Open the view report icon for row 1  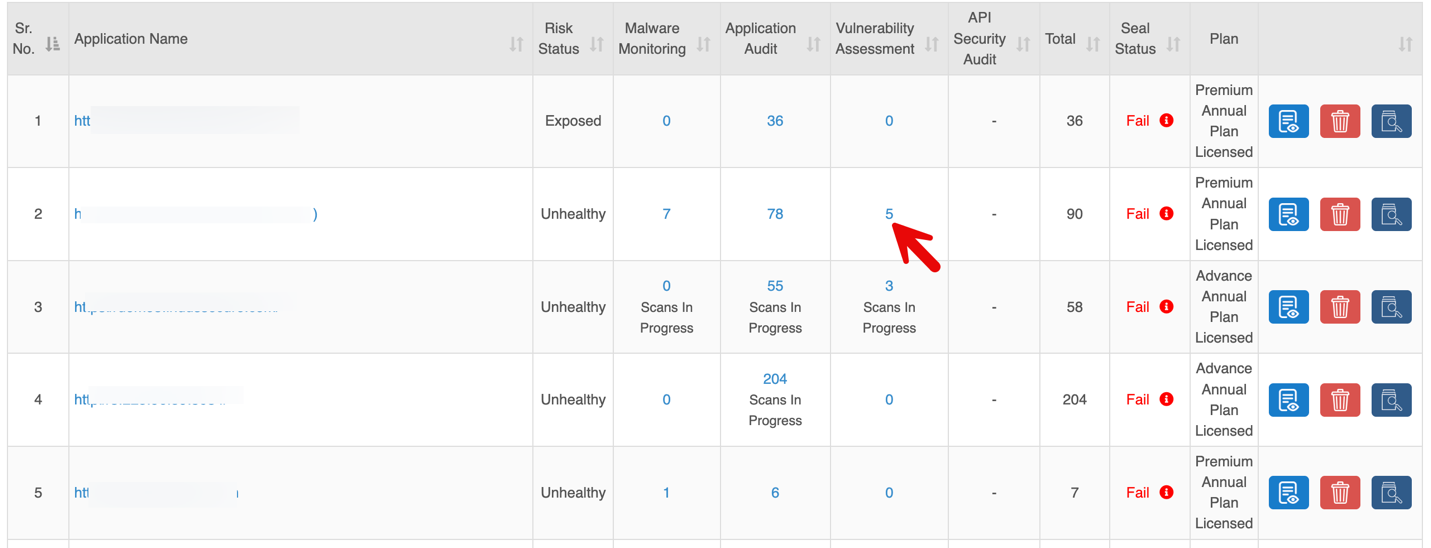click(1288, 121)
